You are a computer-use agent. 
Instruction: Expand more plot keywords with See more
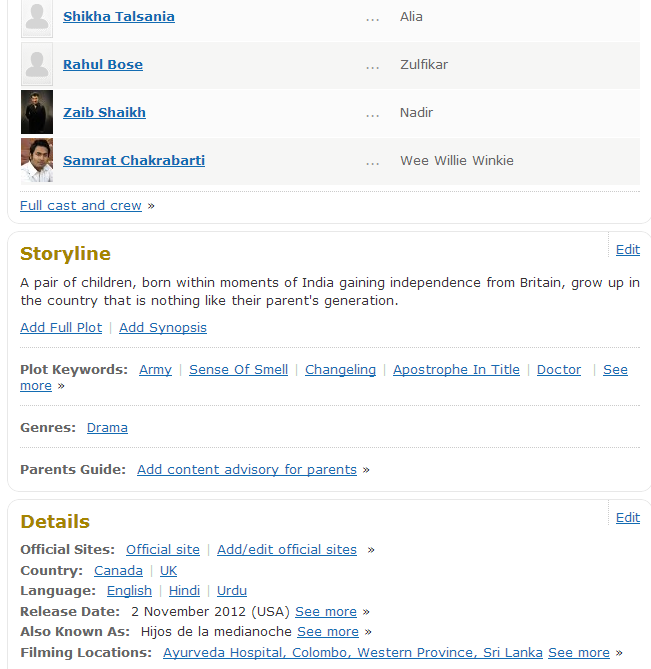pyautogui.click(x=615, y=370)
